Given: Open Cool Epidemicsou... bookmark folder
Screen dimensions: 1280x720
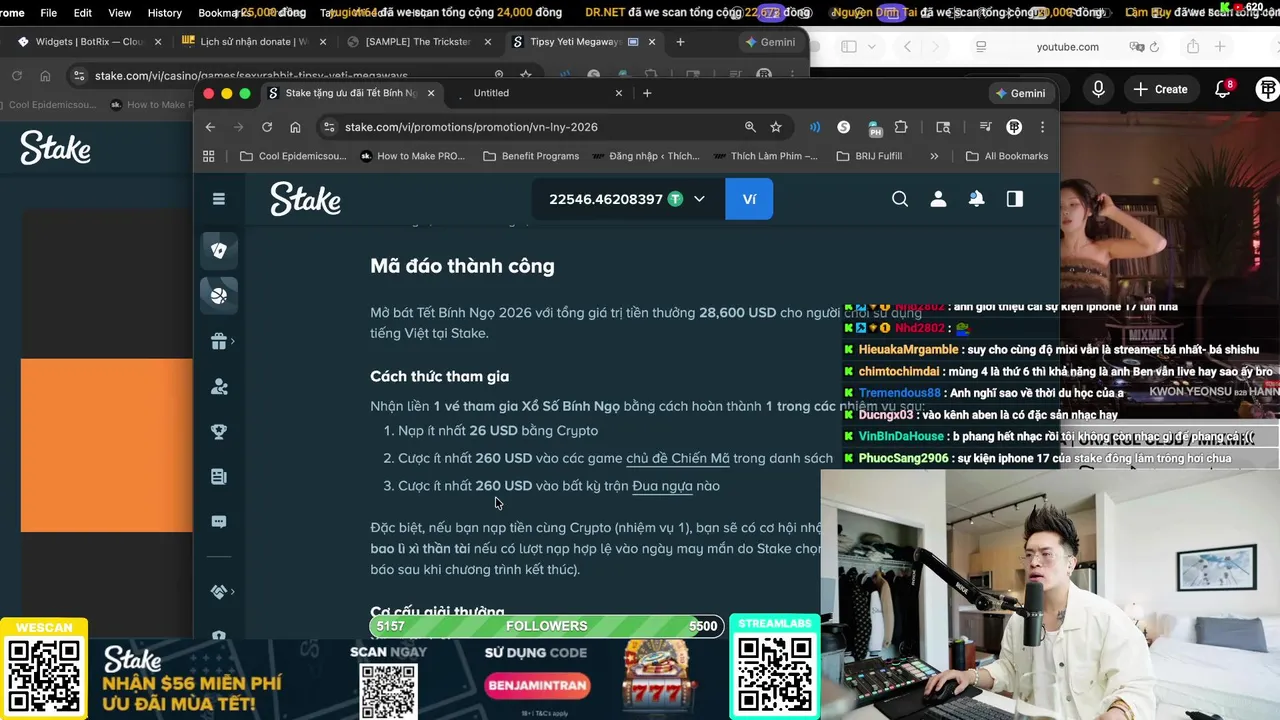Looking at the screenshot, I should [294, 156].
